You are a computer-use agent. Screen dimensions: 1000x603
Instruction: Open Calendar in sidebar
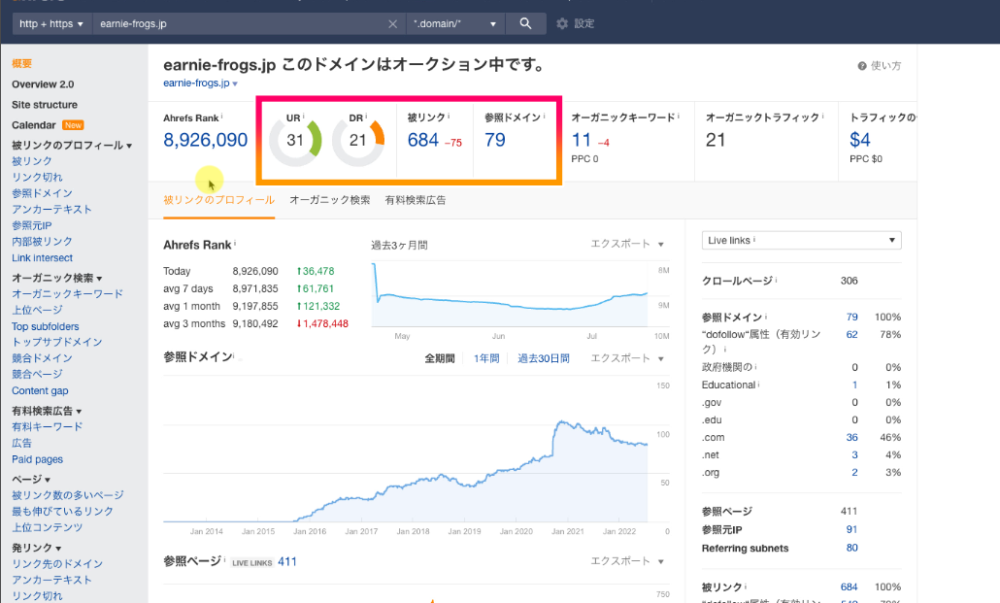34,125
